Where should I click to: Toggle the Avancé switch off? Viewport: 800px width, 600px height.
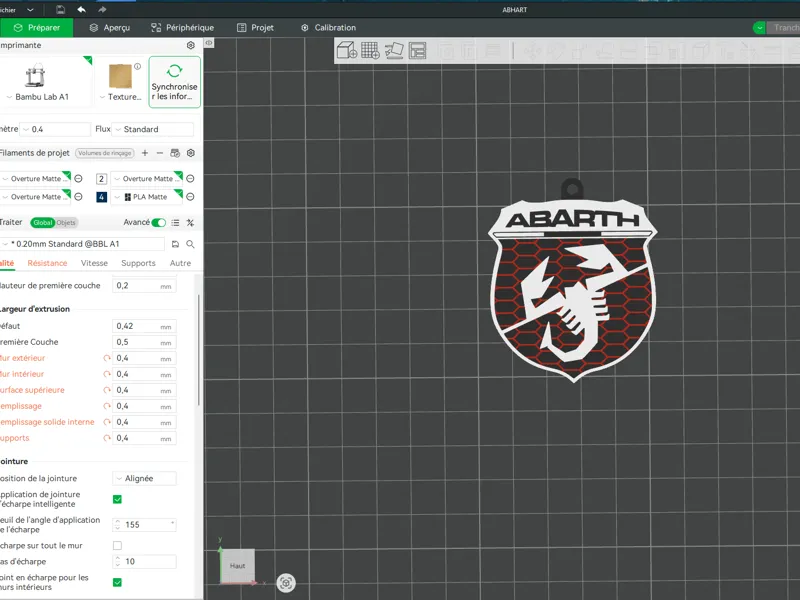click(x=159, y=222)
